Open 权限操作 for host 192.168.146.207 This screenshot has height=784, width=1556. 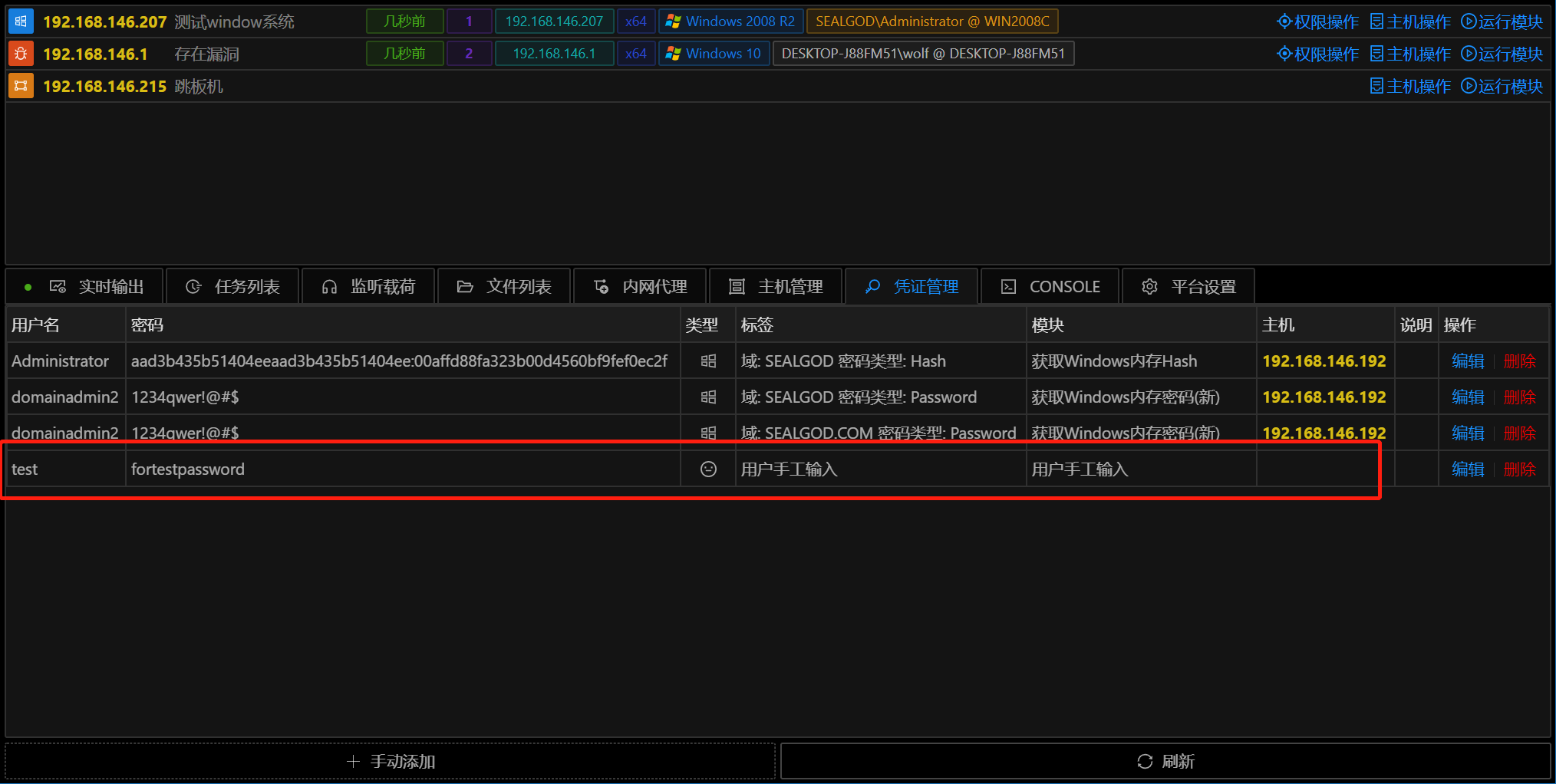pos(1318,21)
